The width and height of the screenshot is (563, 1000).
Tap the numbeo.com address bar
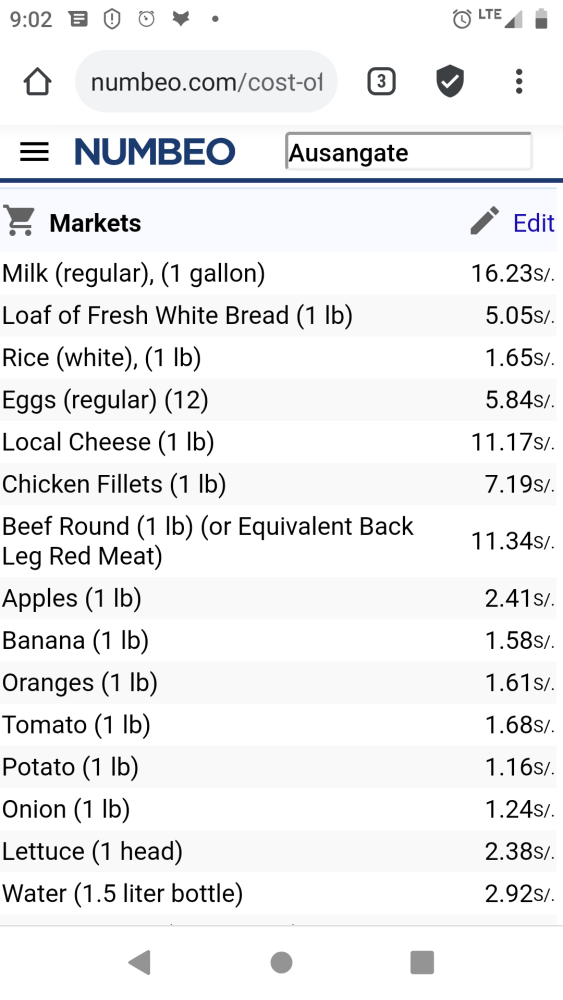pos(207,82)
